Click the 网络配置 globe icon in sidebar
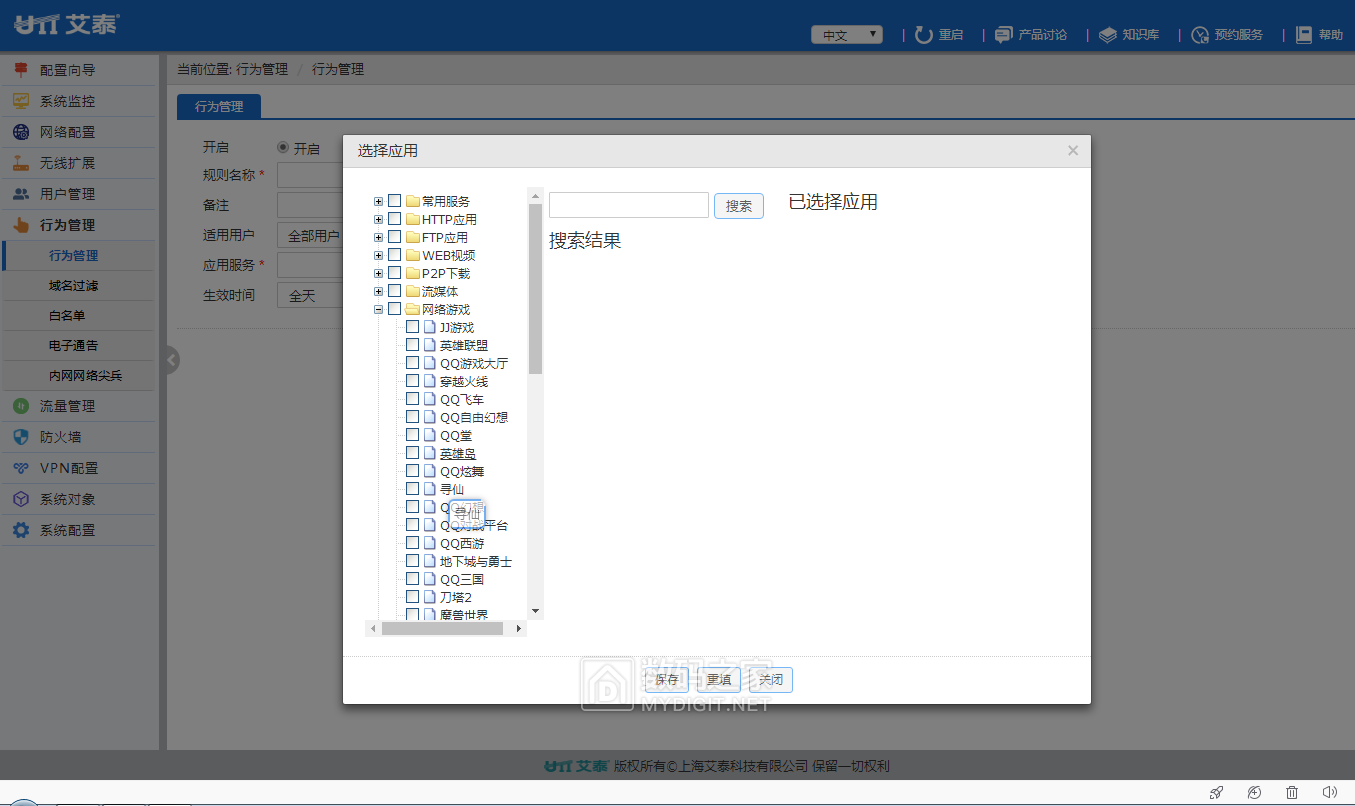Image resolution: width=1355 pixels, height=806 pixels. point(21,132)
